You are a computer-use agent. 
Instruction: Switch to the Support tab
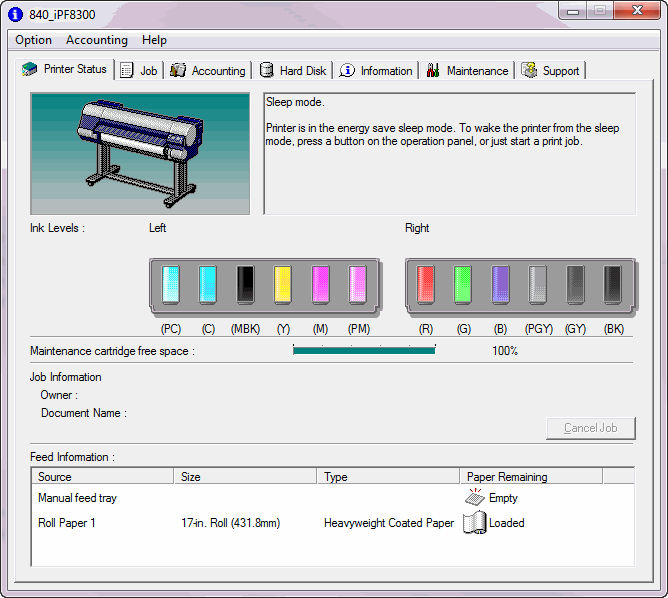point(550,71)
